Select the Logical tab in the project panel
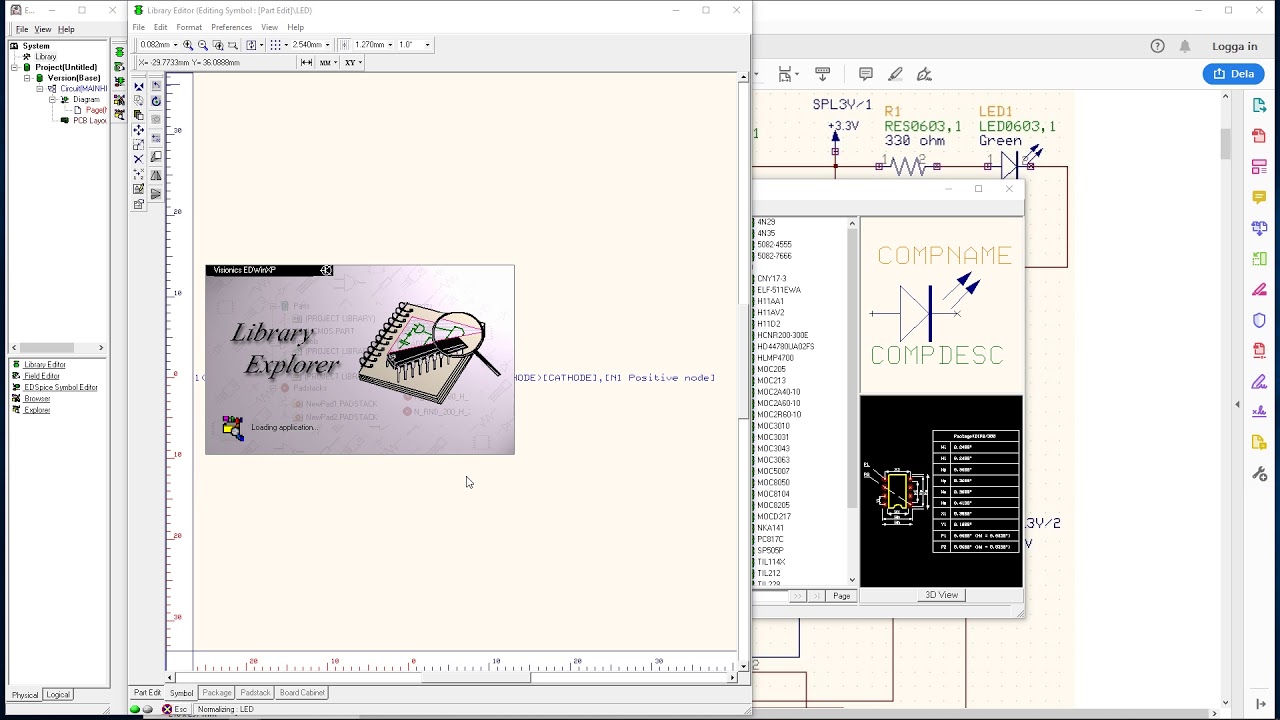The width and height of the screenshot is (1280, 720). pos(58,695)
